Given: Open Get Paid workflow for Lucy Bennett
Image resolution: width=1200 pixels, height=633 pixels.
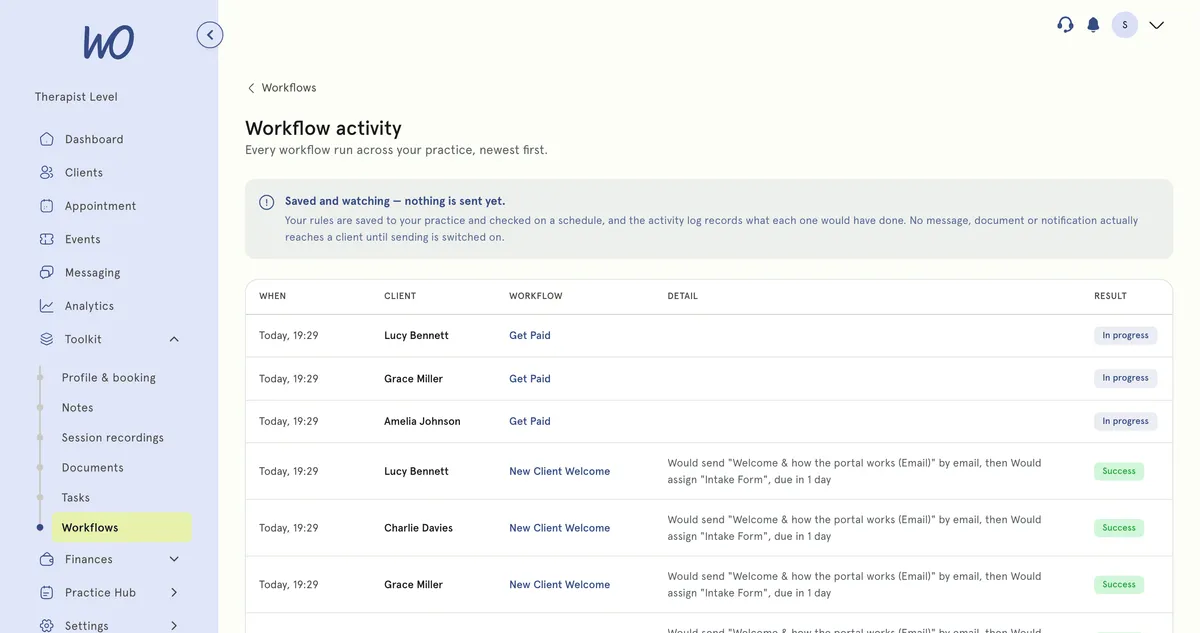Looking at the screenshot, I should 530,336.
